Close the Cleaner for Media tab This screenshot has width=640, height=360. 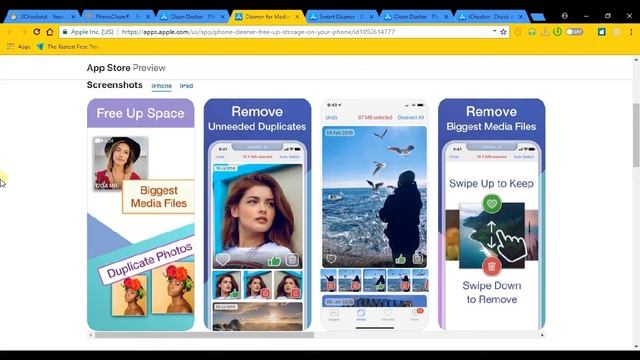pyautogui.click(x=297, y=17)
